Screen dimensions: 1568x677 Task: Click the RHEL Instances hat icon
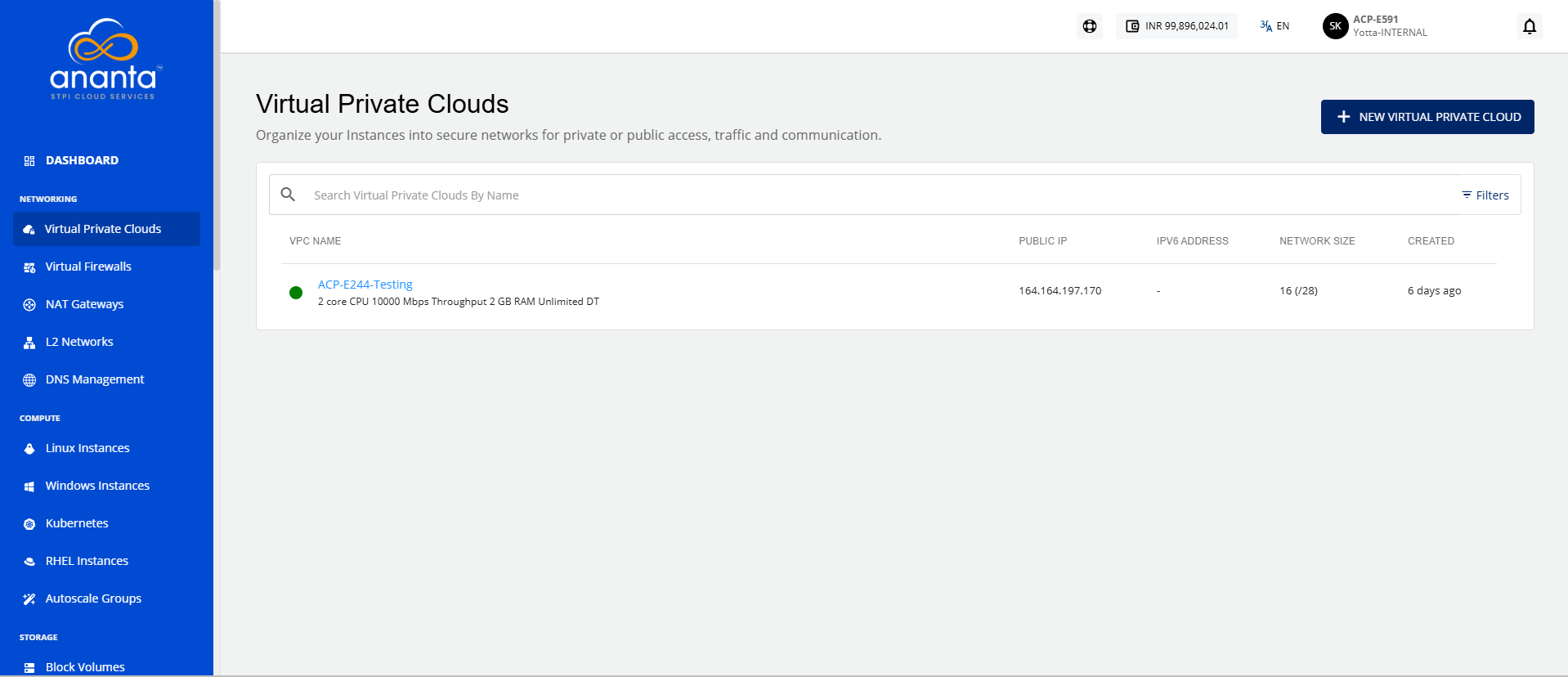click(x=29, y=562)
